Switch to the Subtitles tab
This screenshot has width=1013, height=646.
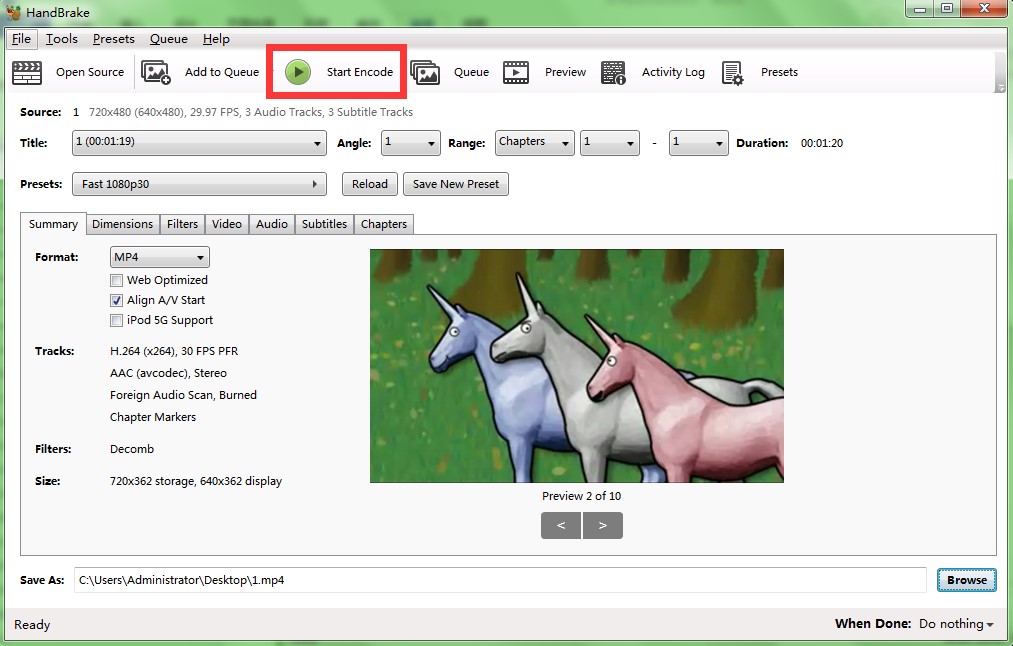click(324, 224)
